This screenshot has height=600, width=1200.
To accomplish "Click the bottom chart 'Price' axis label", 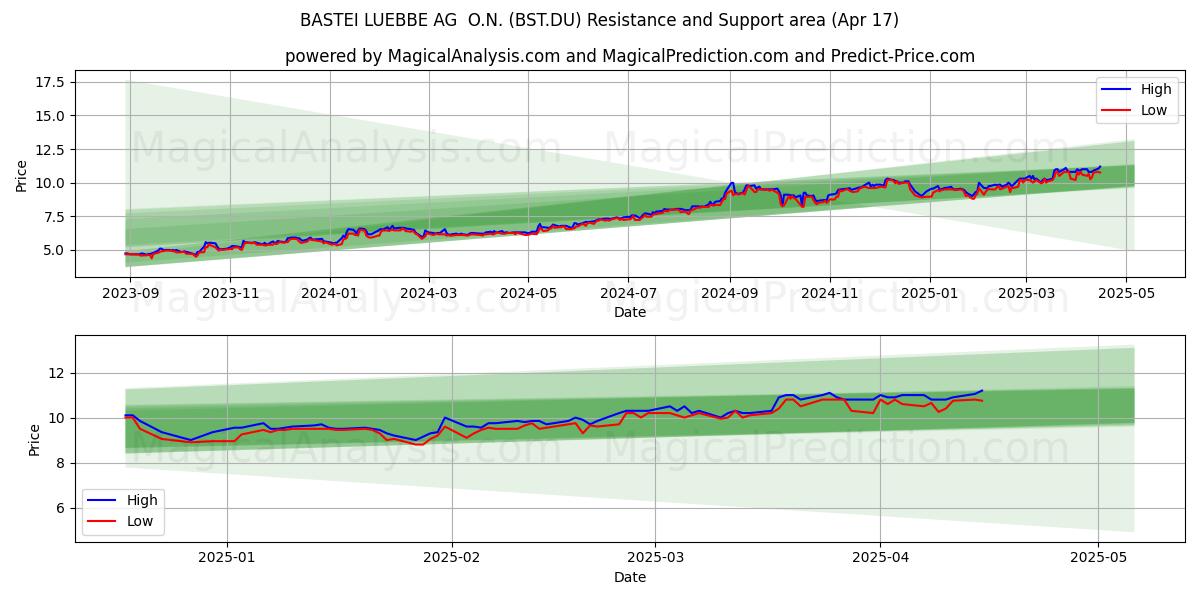I will coord(35,439).
